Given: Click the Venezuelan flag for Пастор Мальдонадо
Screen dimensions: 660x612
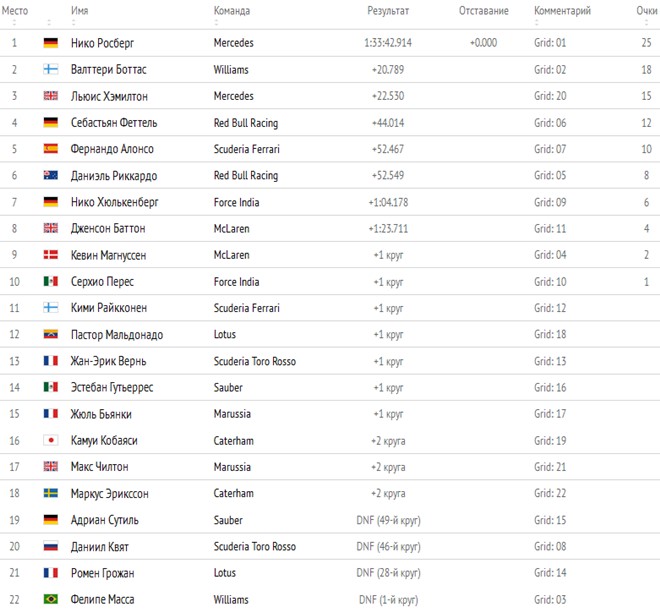Looking at the screenshot, I should click(51, 334).
